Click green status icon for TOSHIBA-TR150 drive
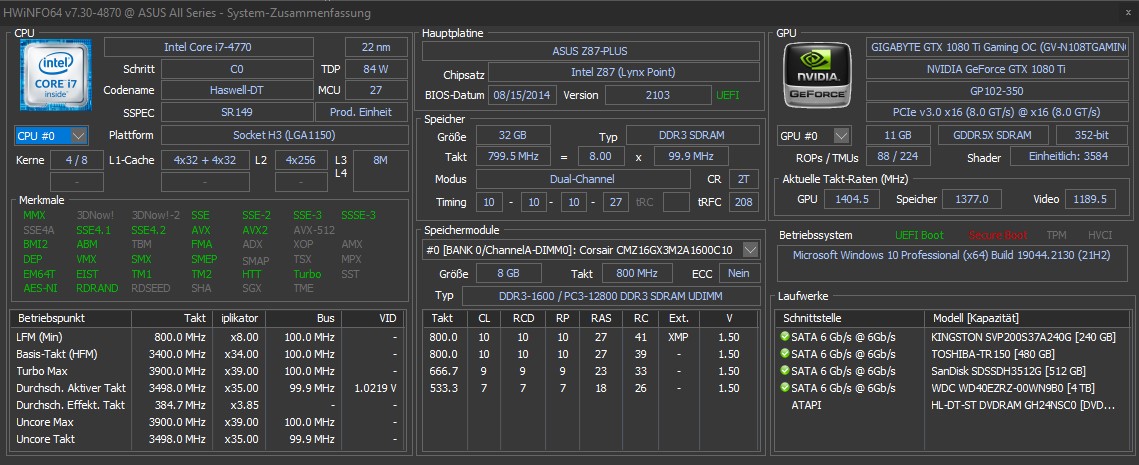Viewport: 1139px width, 465px height. (785, 354)
